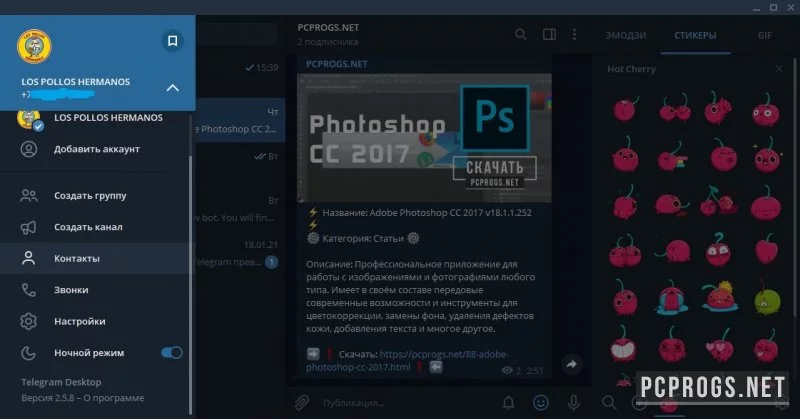Forward the post with the share arrow

click(x=571, y=364)
